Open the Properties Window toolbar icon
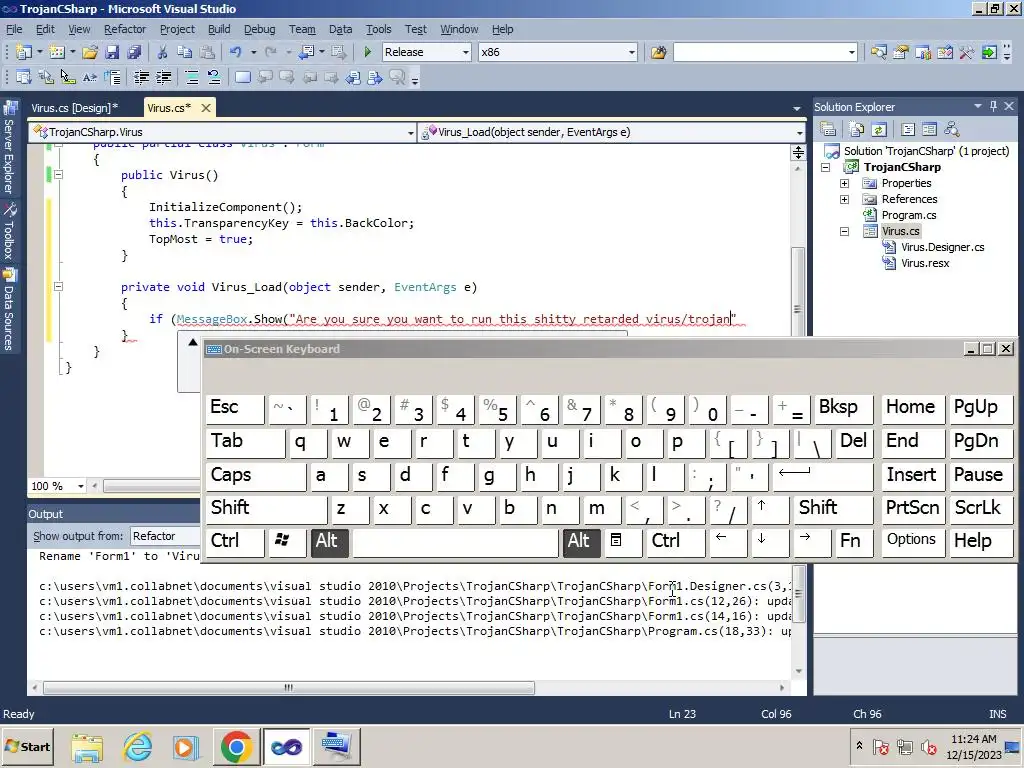 tap(901, 52)
